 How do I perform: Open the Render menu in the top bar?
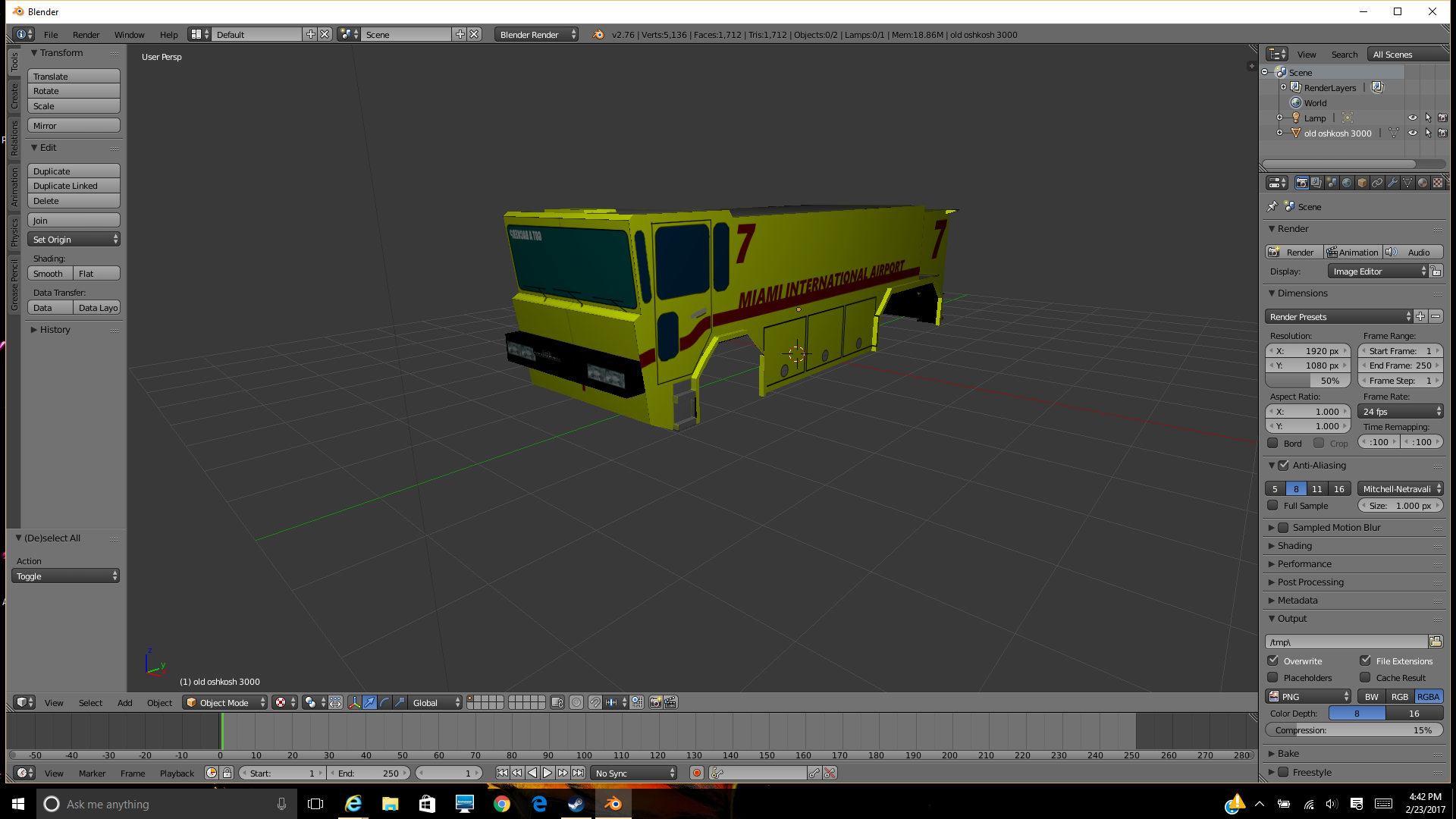click(86, 34)
